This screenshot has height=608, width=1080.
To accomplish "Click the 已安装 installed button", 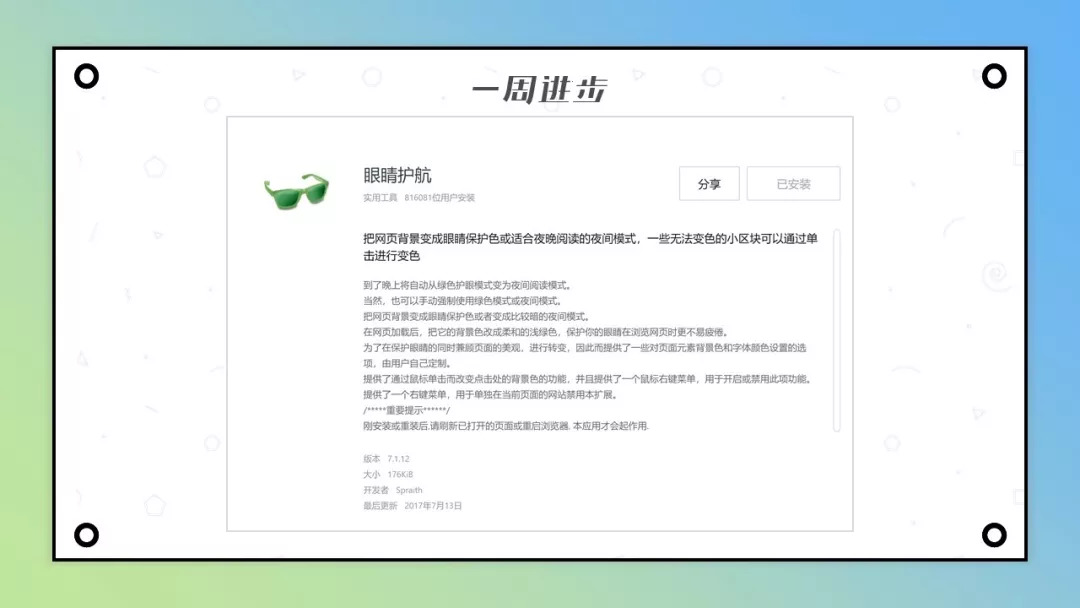I will (793, 184).
